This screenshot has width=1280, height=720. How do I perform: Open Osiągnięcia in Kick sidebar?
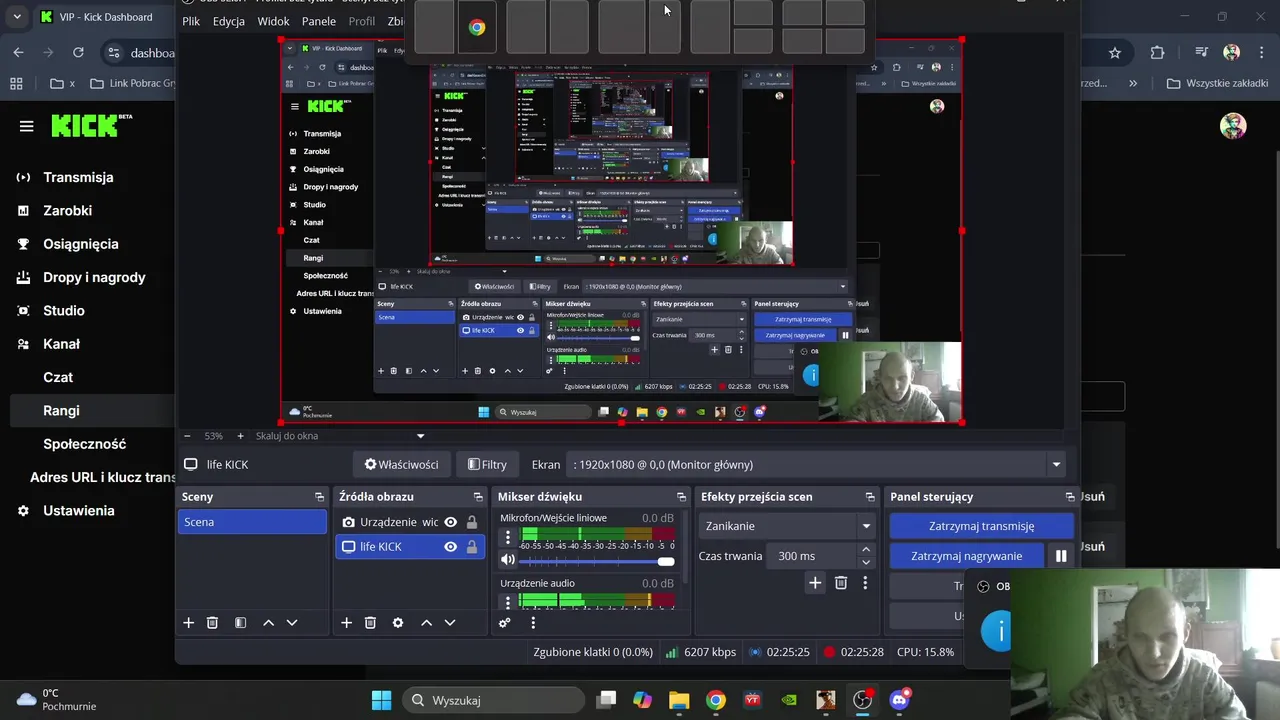pyautogui.click(x=80, y=244)
